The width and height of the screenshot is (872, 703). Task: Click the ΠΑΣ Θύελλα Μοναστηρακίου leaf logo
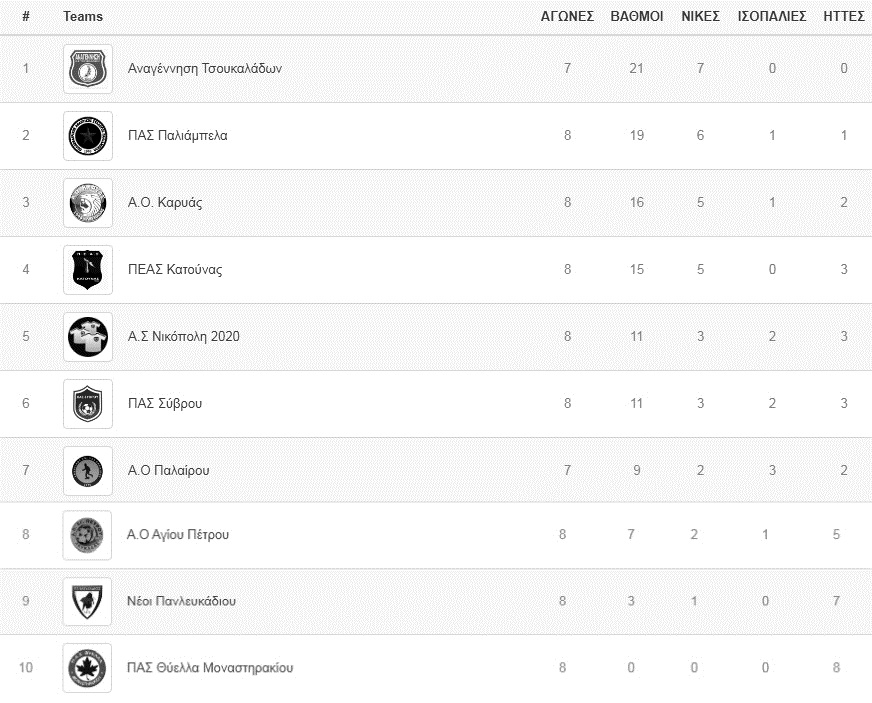click(x=88, y=668)
